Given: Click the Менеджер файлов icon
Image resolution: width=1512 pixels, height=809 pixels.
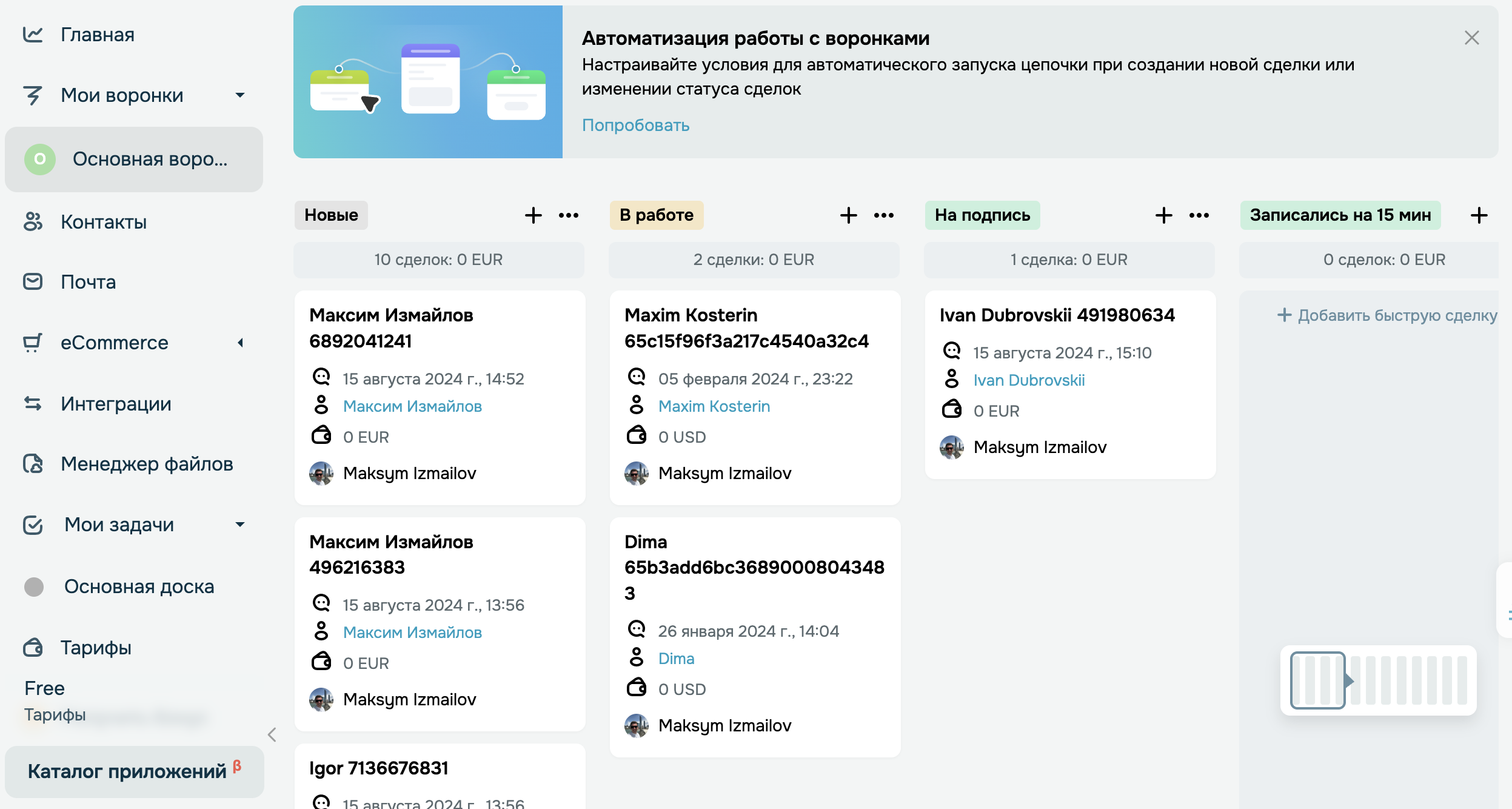Looking at the screenshot, I should [x=33, y=464].
